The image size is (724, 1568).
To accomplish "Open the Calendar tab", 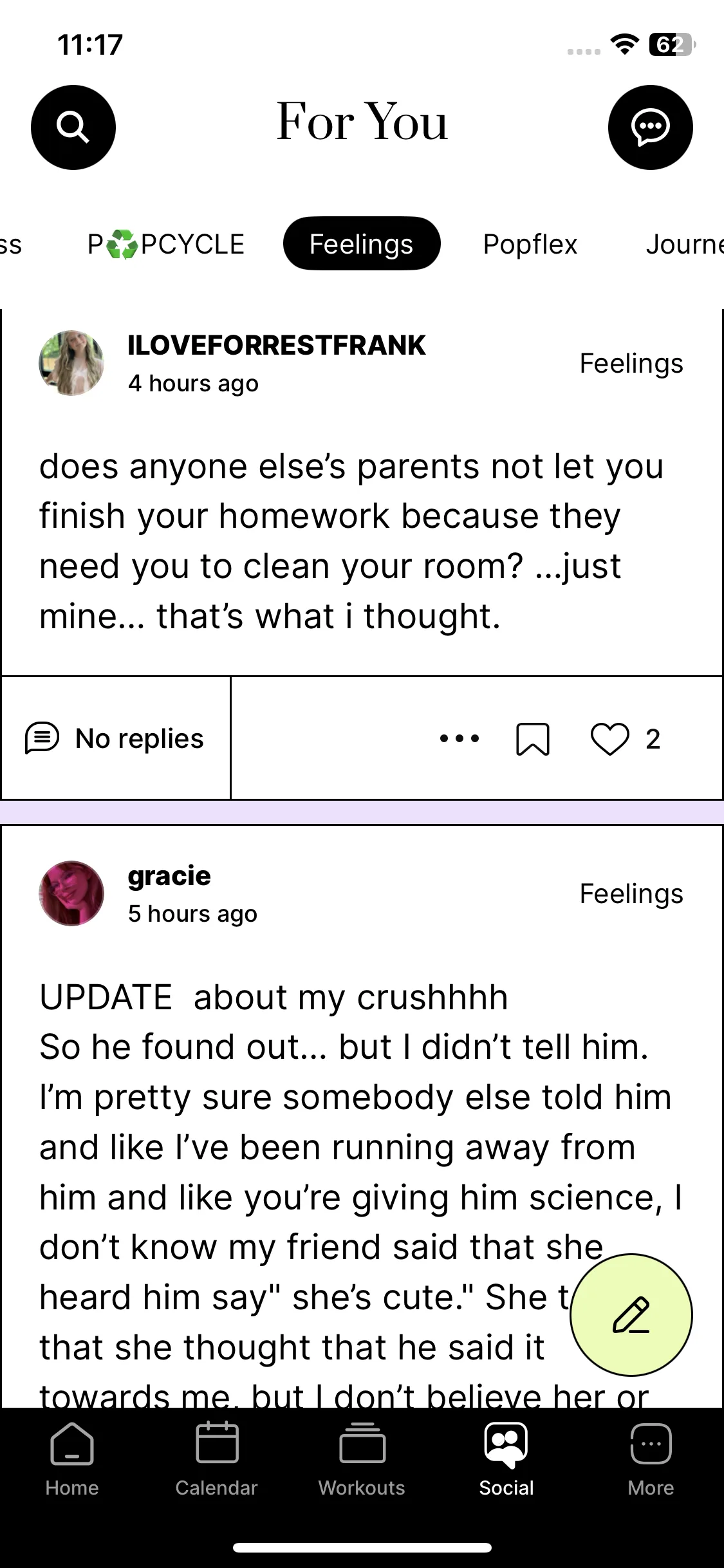I will click(217, 1459).
